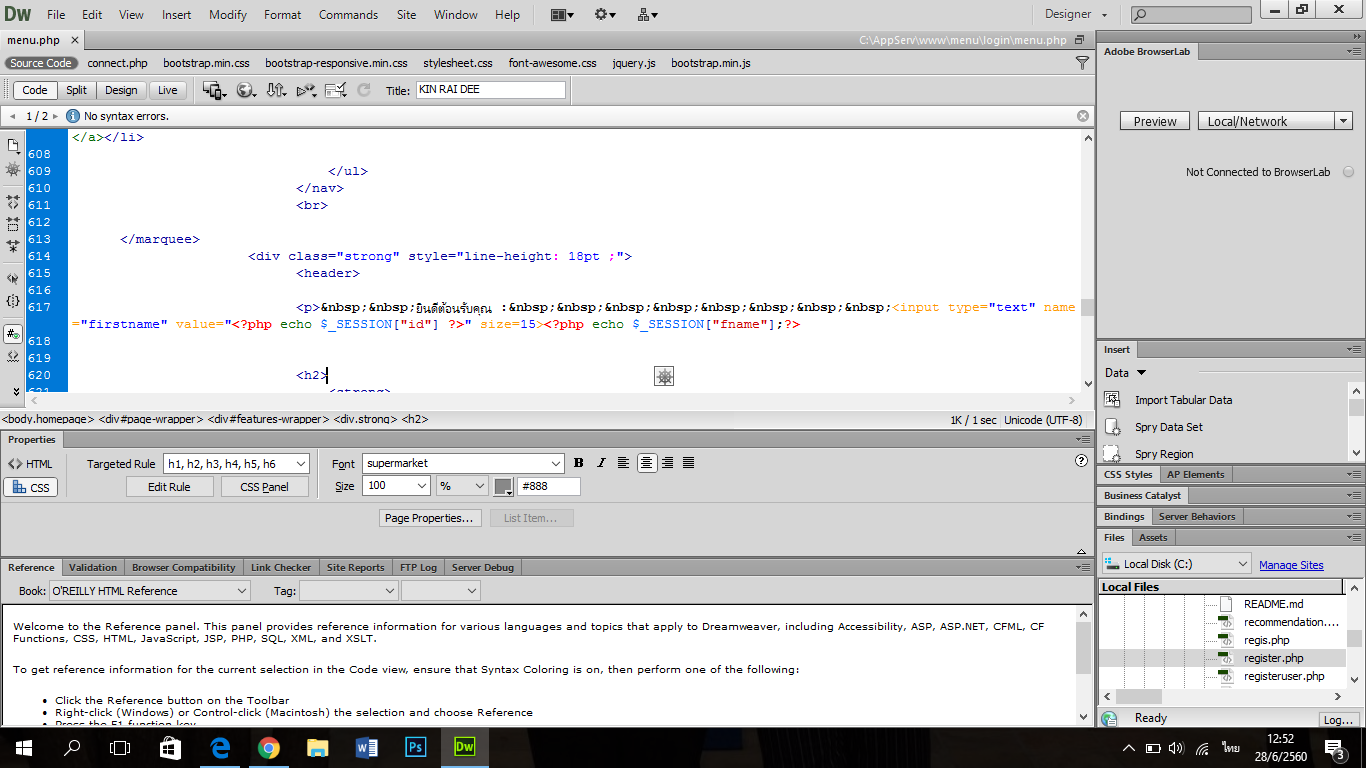Image resolution: width=1366 pixels, height=768 pixels.
Task: Click the CSS Panel button
Action: [265, 487]
